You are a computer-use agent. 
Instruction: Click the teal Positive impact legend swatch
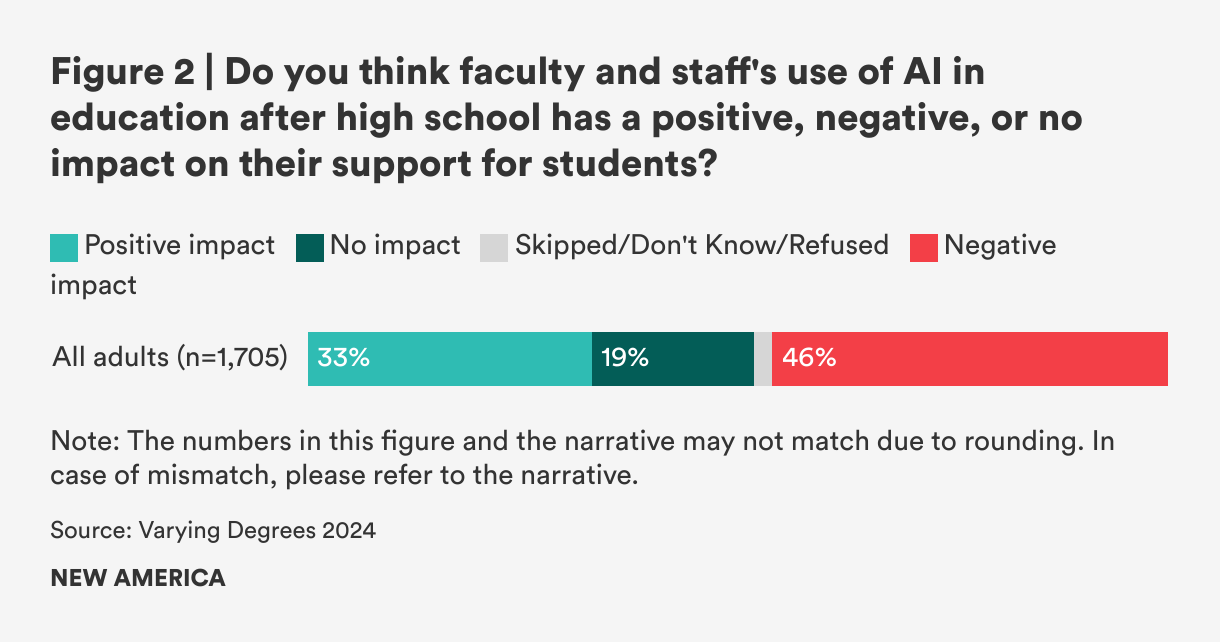[64, 247]
